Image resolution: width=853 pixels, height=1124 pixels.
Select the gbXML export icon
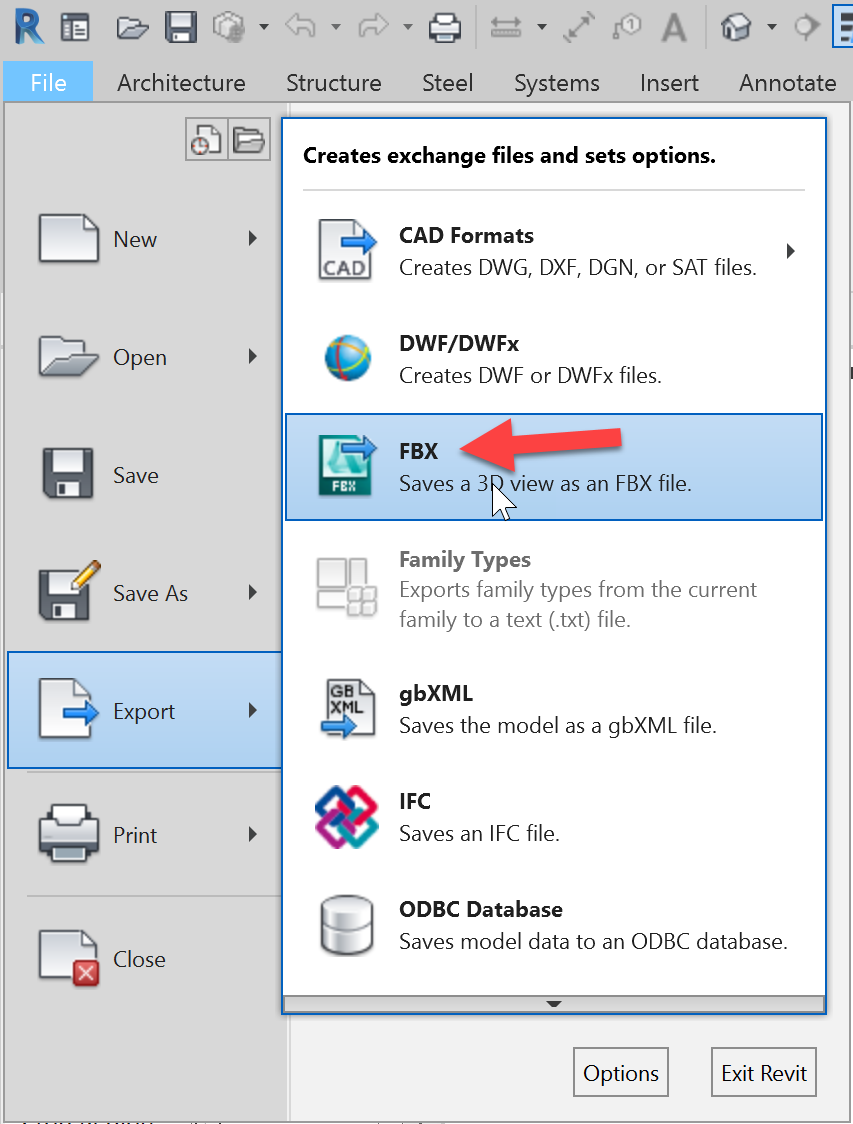click(x=345, y=708)
